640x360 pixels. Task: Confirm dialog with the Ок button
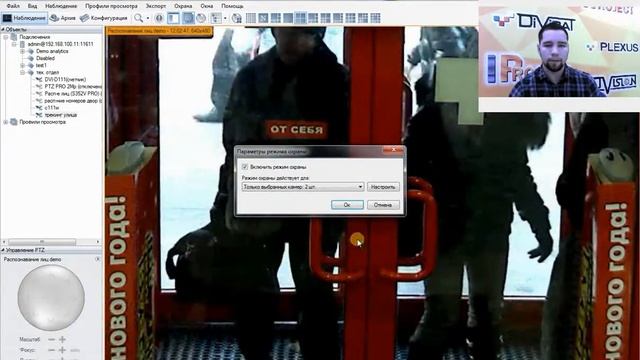347,204
